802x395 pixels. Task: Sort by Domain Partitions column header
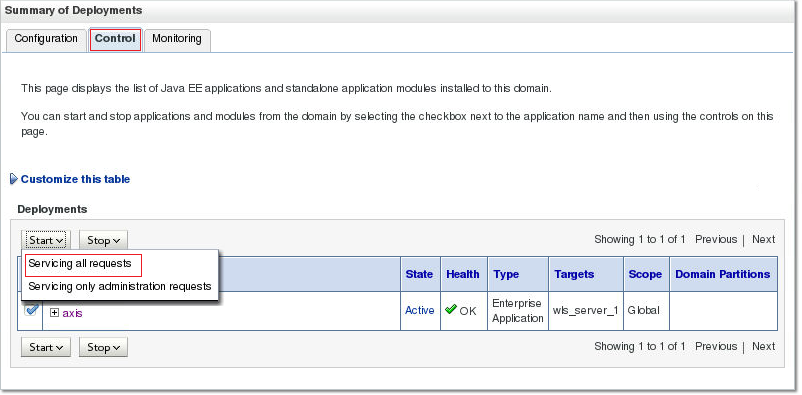click(723, 274)
